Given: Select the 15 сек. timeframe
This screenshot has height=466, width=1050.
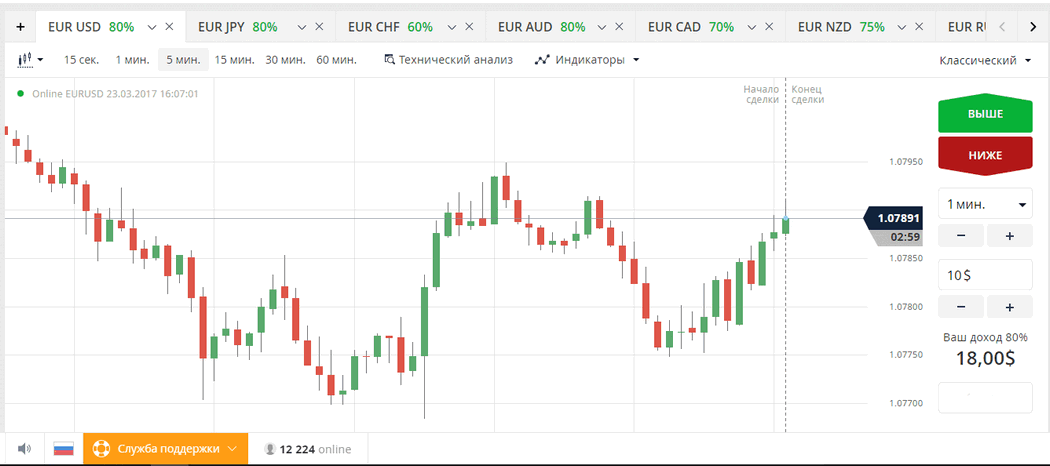Looking at the screenshot, I should pos(83,60).
